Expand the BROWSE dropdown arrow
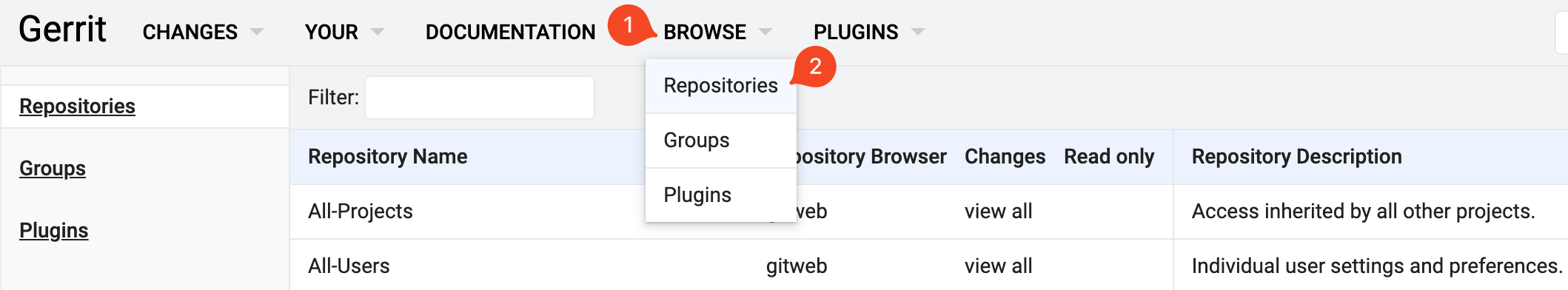This screenshot has height=290, width=1568. pyautogui.click(x=765, y=32)
